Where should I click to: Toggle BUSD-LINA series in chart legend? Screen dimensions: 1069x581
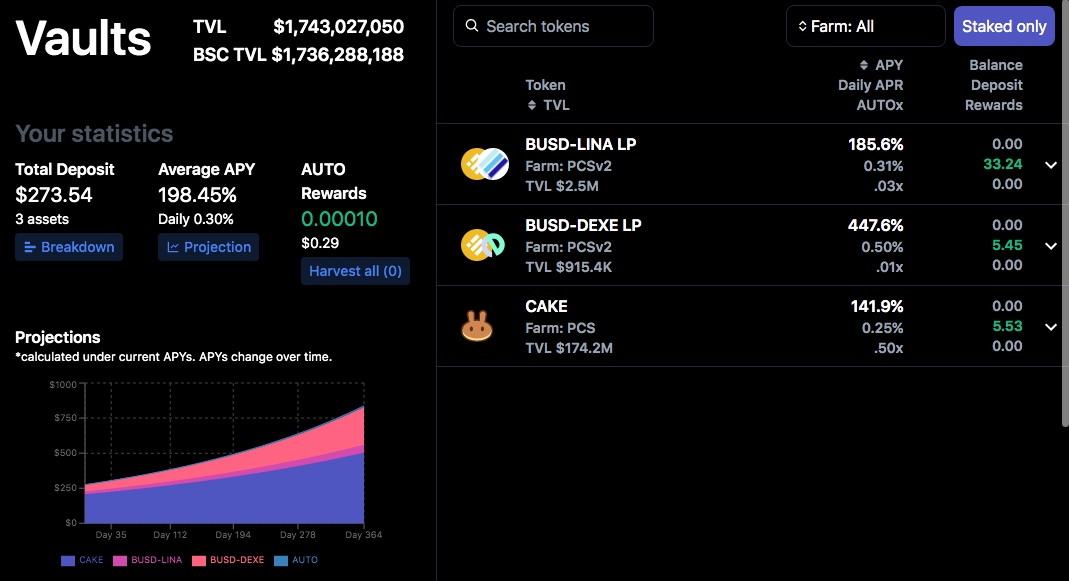click(147, 560)
